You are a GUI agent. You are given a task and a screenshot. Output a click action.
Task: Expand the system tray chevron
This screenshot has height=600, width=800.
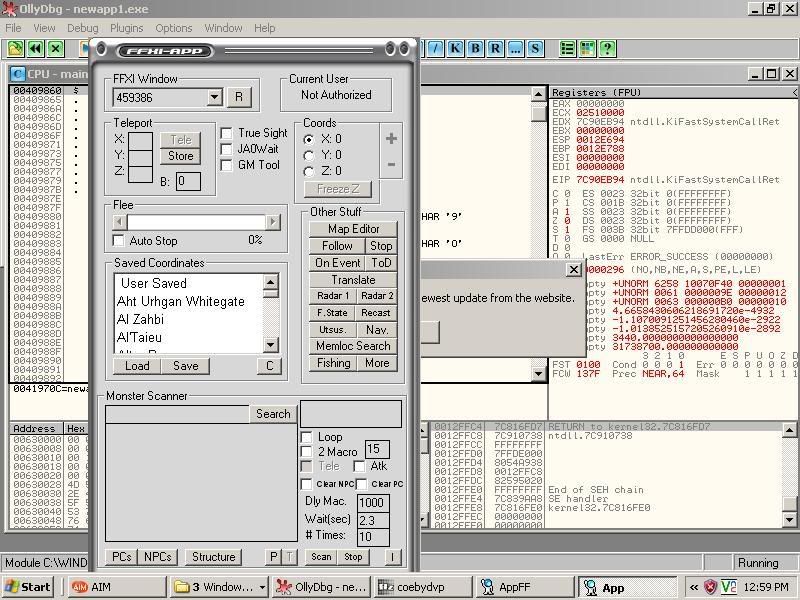click(x=693, y=587)
